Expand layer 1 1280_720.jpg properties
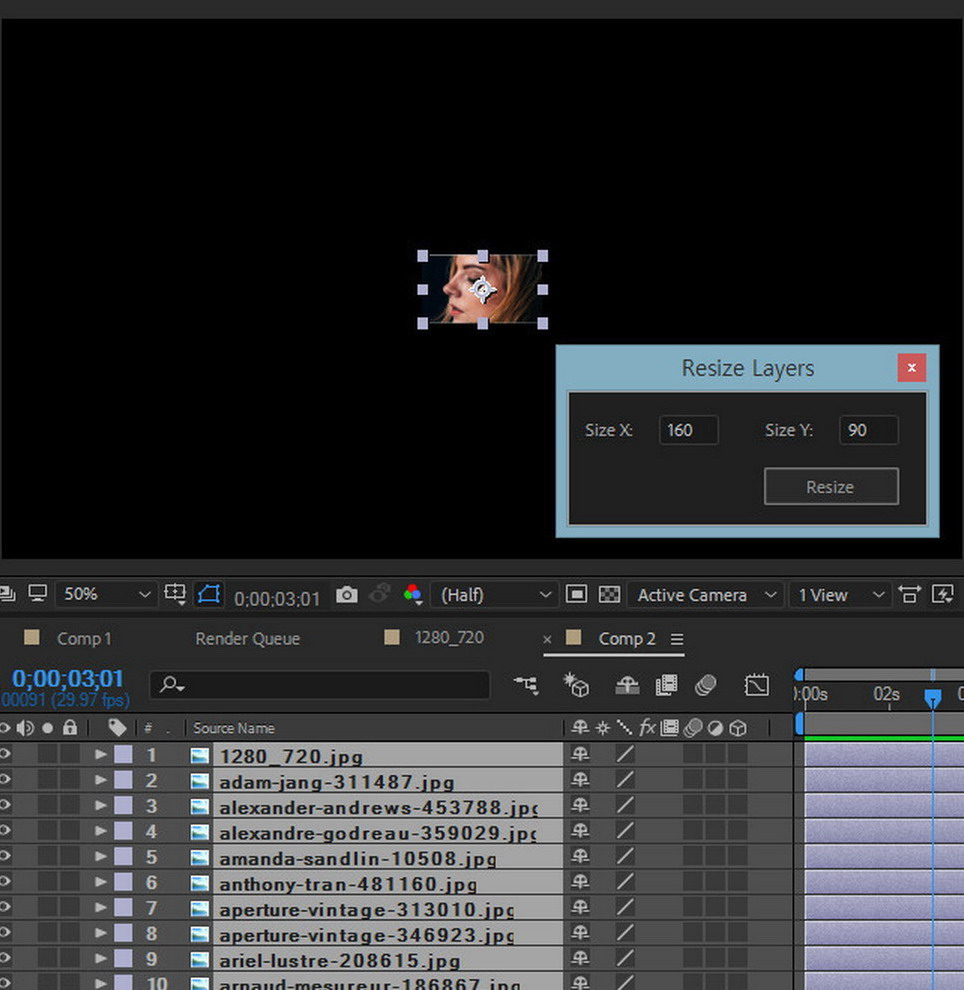The image size is (964, 990). pos(100,754)
